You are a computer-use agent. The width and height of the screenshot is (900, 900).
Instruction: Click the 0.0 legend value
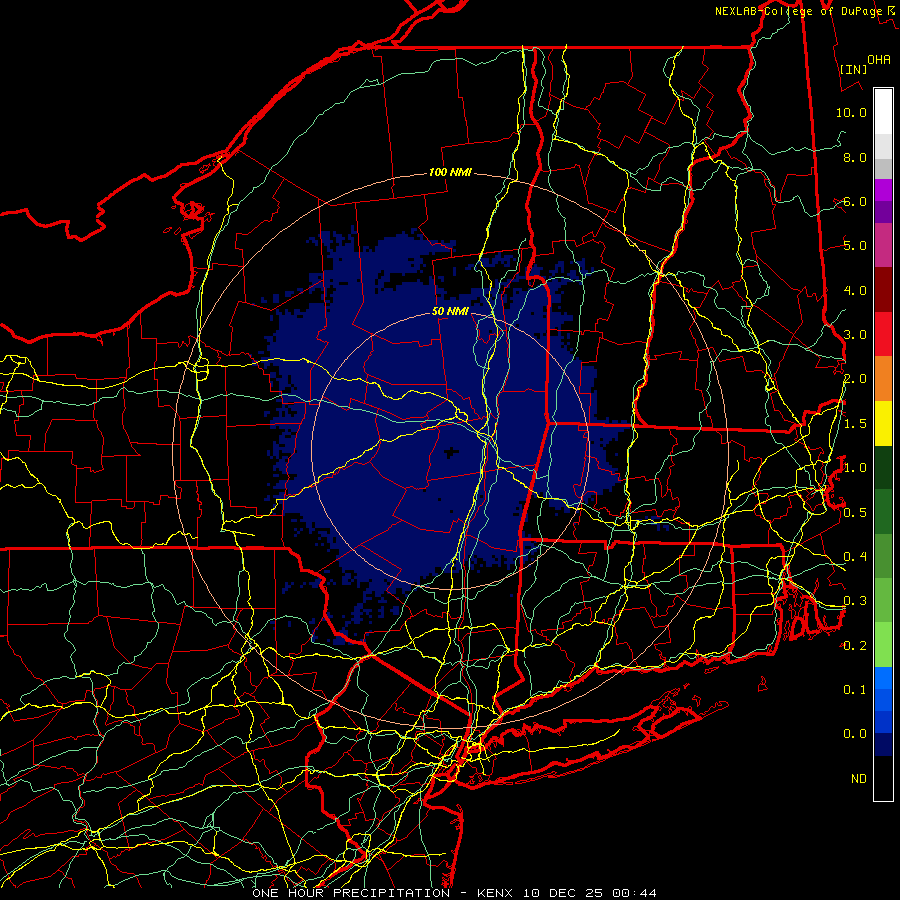[x=855, y=734]
